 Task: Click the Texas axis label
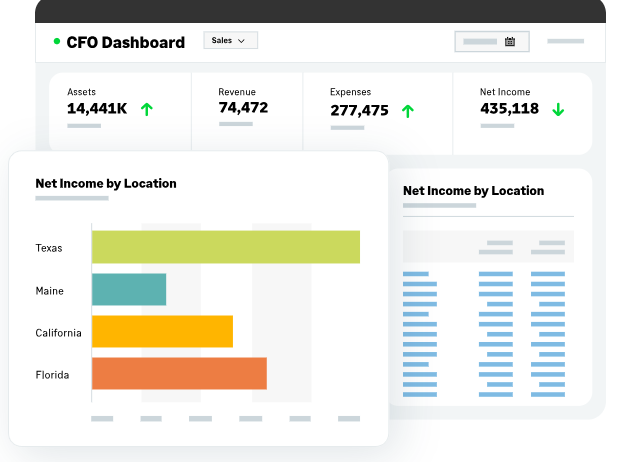click(x=49, y=248)
